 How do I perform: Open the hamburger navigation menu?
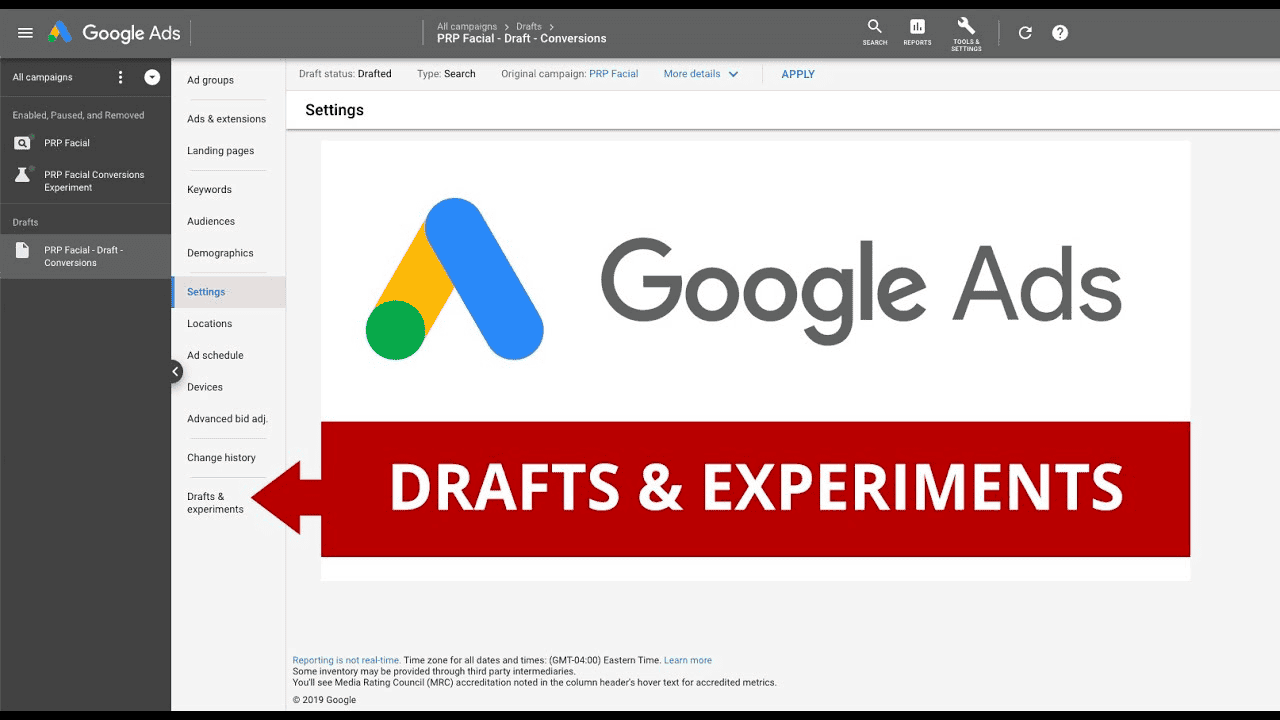point(25,32)
